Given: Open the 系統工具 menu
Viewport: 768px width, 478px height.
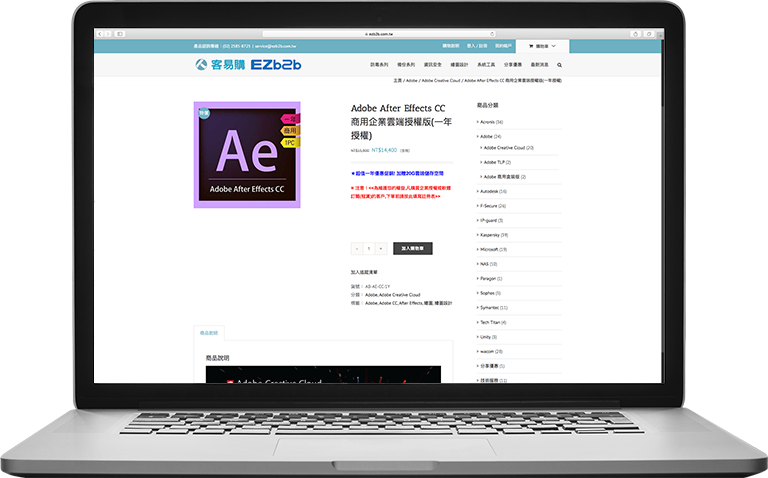Looking at the screenshot, I should pos(486,65).
